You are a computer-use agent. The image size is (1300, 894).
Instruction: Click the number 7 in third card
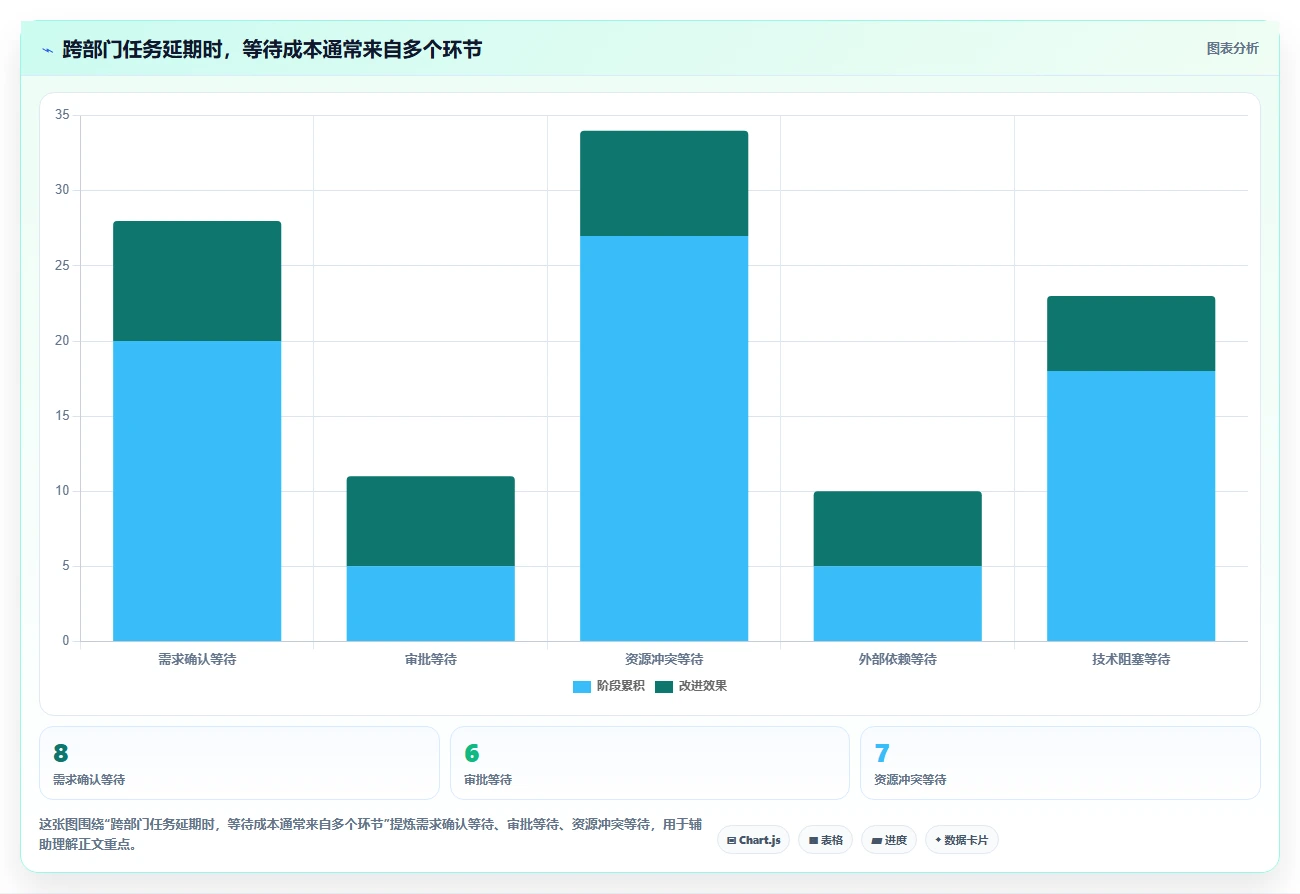882,754
